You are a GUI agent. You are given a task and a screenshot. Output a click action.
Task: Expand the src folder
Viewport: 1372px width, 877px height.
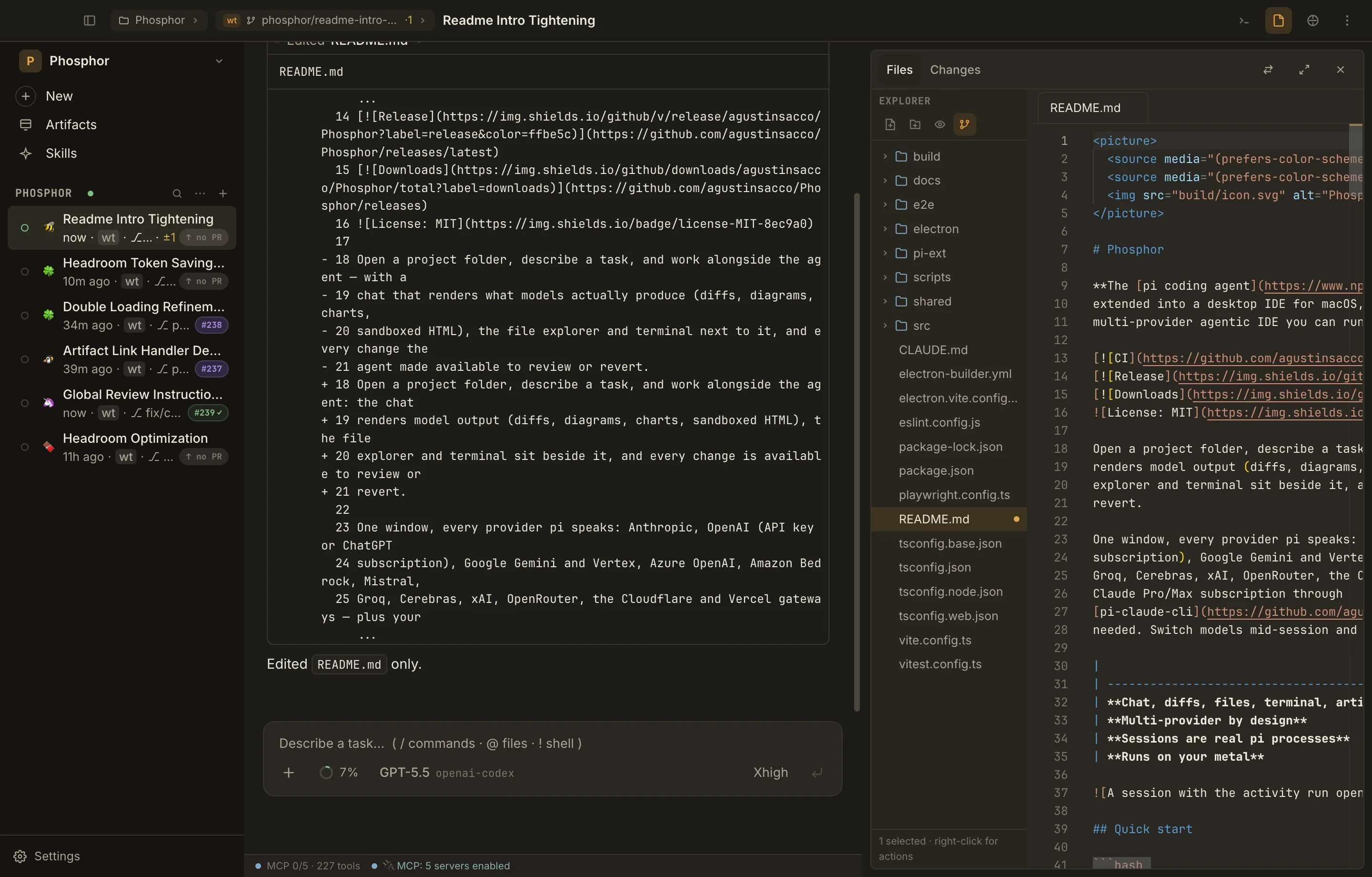pyautogui.click(x=948, y=326)
